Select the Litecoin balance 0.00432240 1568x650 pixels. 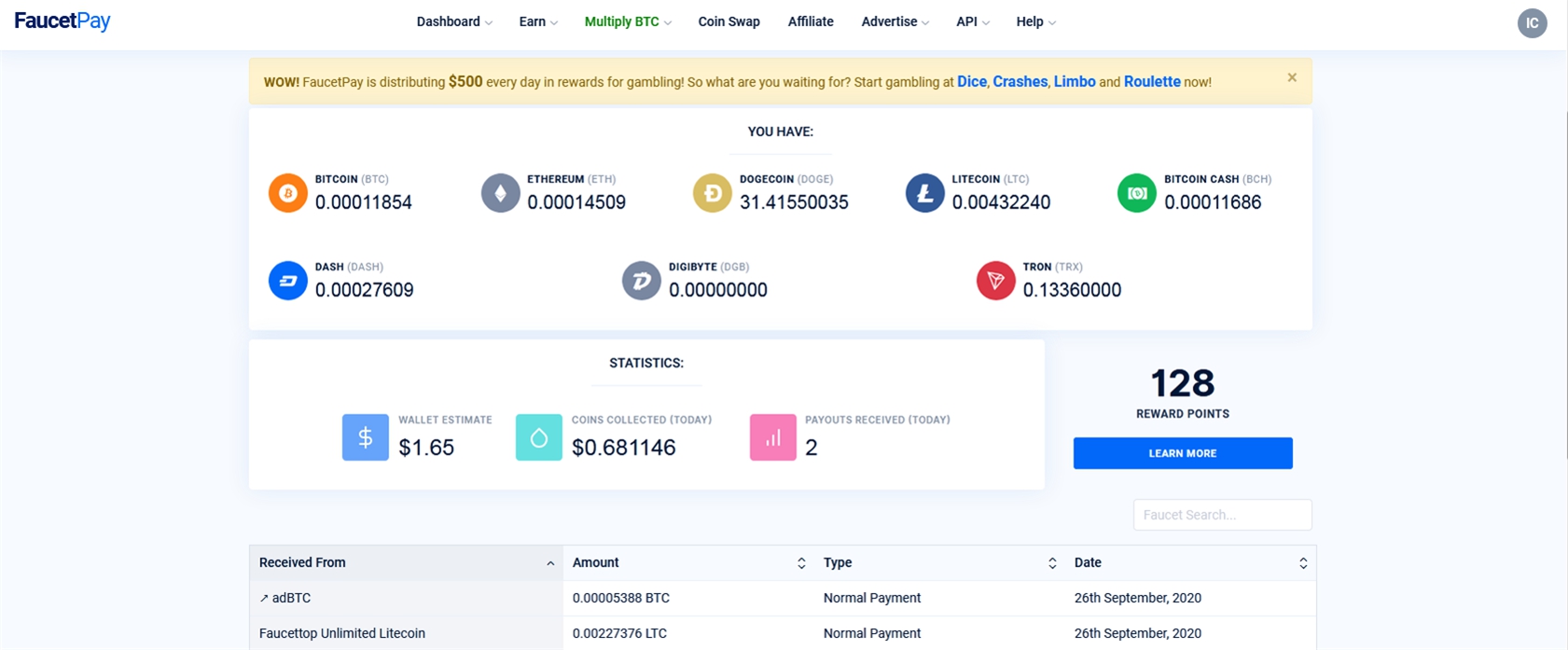(1001, 202)
